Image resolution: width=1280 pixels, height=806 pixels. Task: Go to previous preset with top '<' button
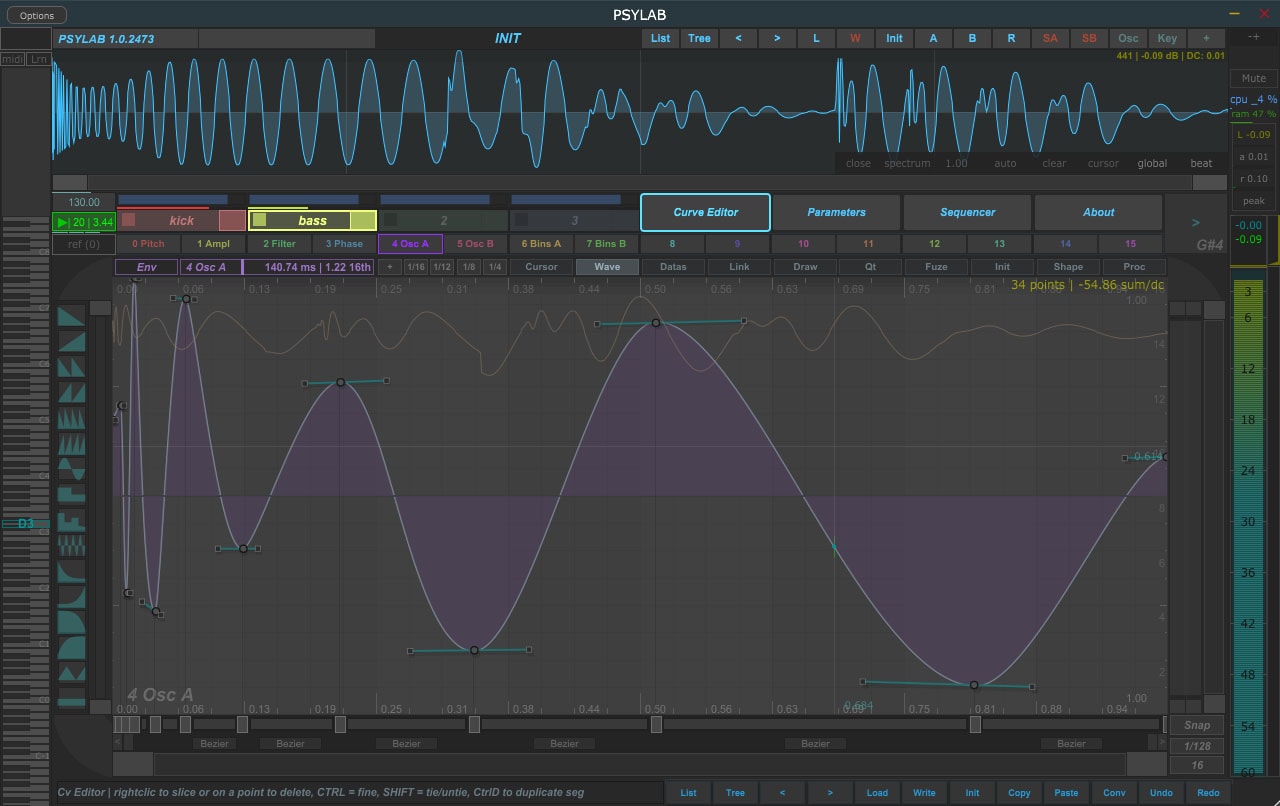tap(738, 38)
